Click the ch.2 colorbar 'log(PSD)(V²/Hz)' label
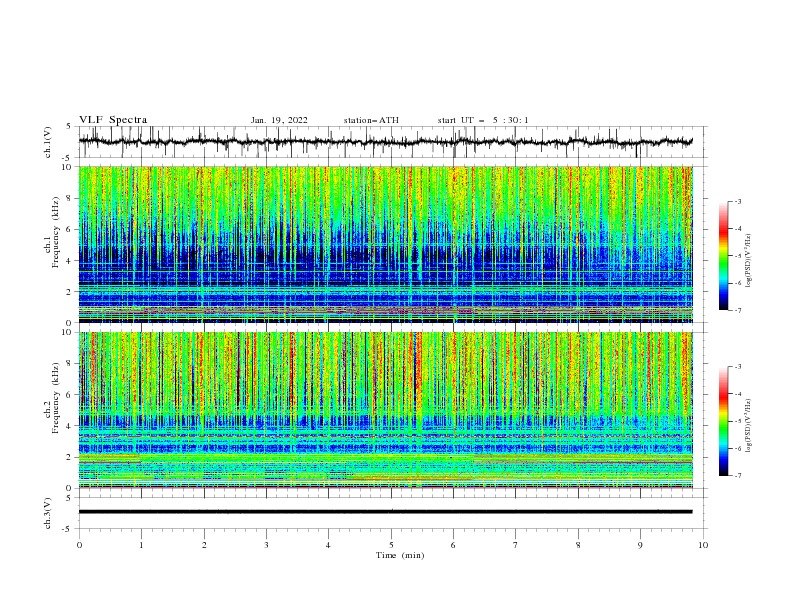Viewport: 792px width, 612px height. point(749,426)
